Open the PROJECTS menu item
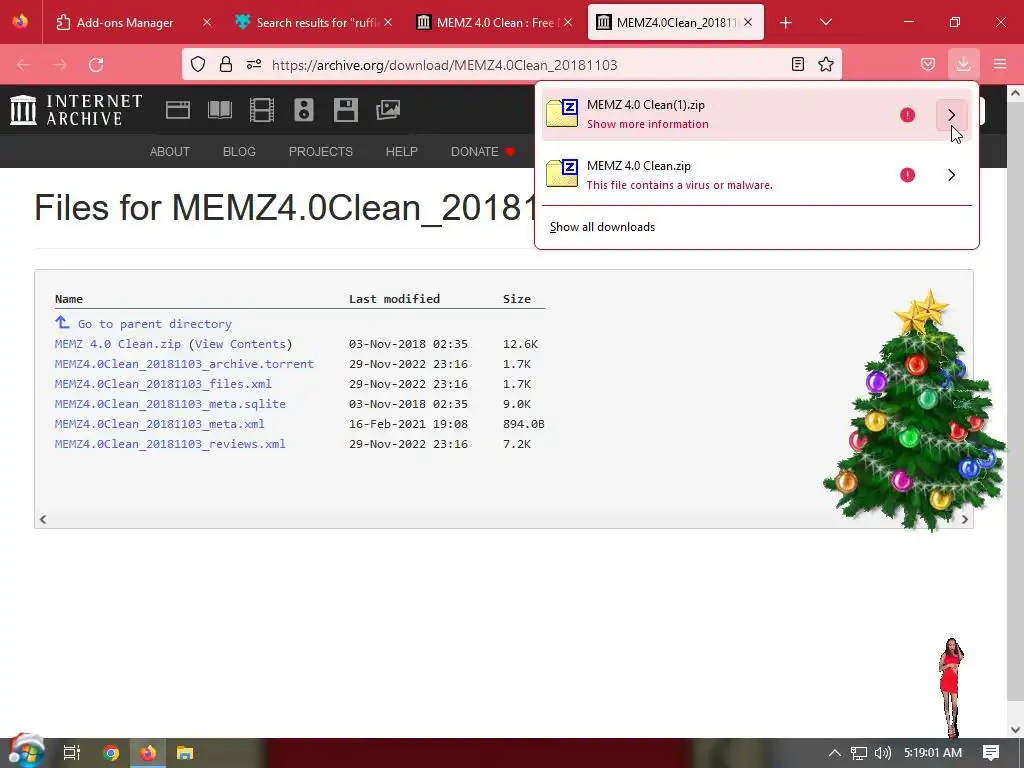 tap(321, 152)
